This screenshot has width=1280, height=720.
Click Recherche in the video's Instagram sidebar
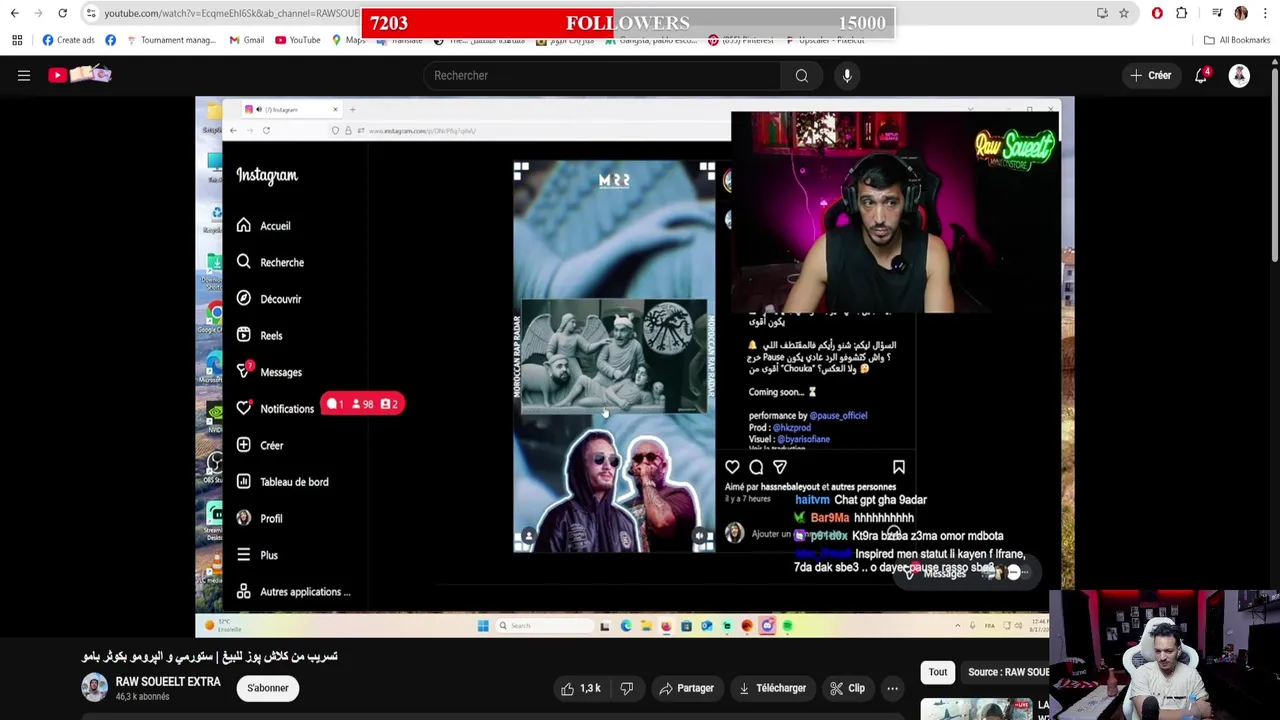pos(270,262)
